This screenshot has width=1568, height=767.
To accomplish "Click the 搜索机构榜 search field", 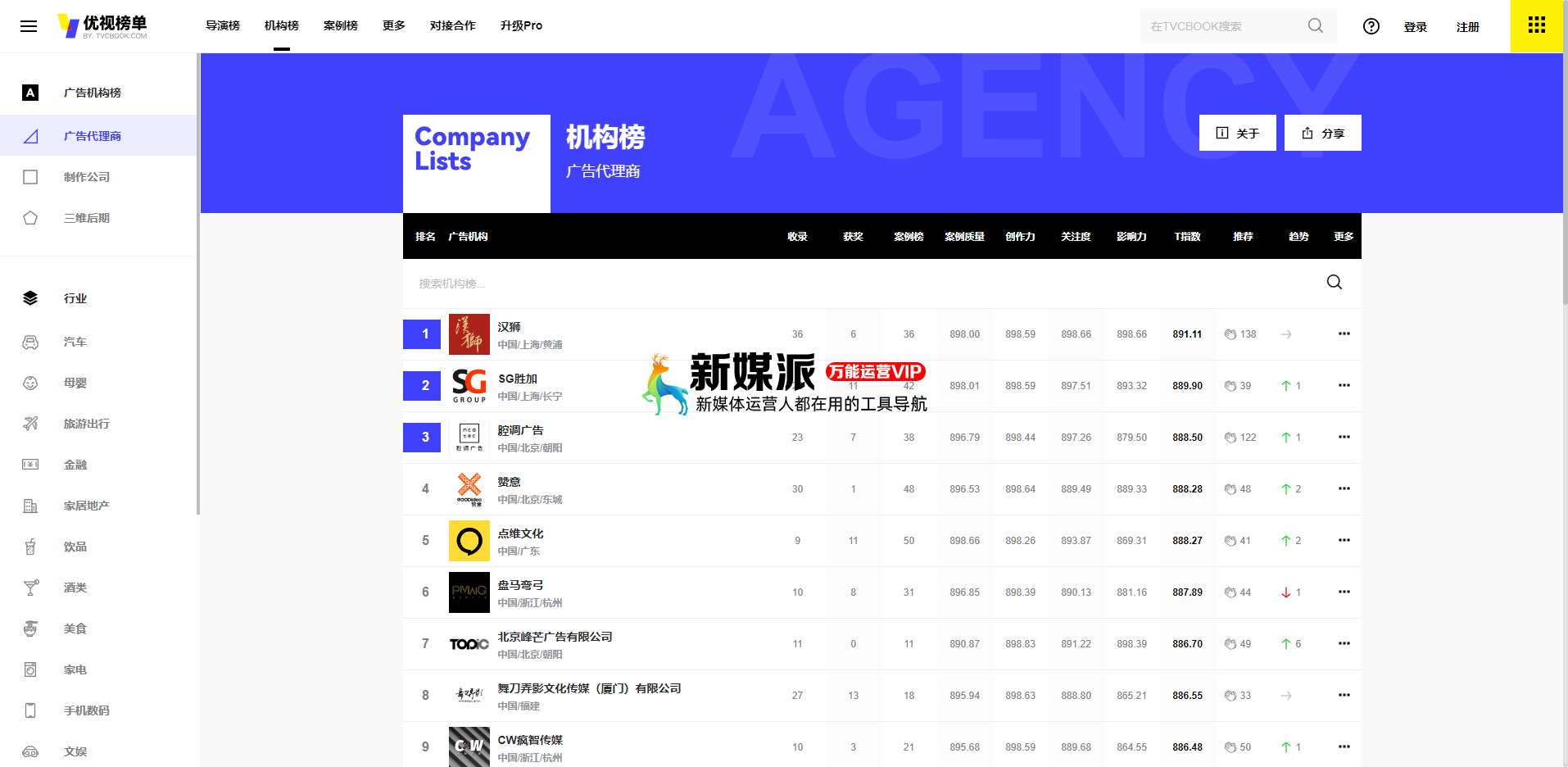I will [x=860, y=284].
